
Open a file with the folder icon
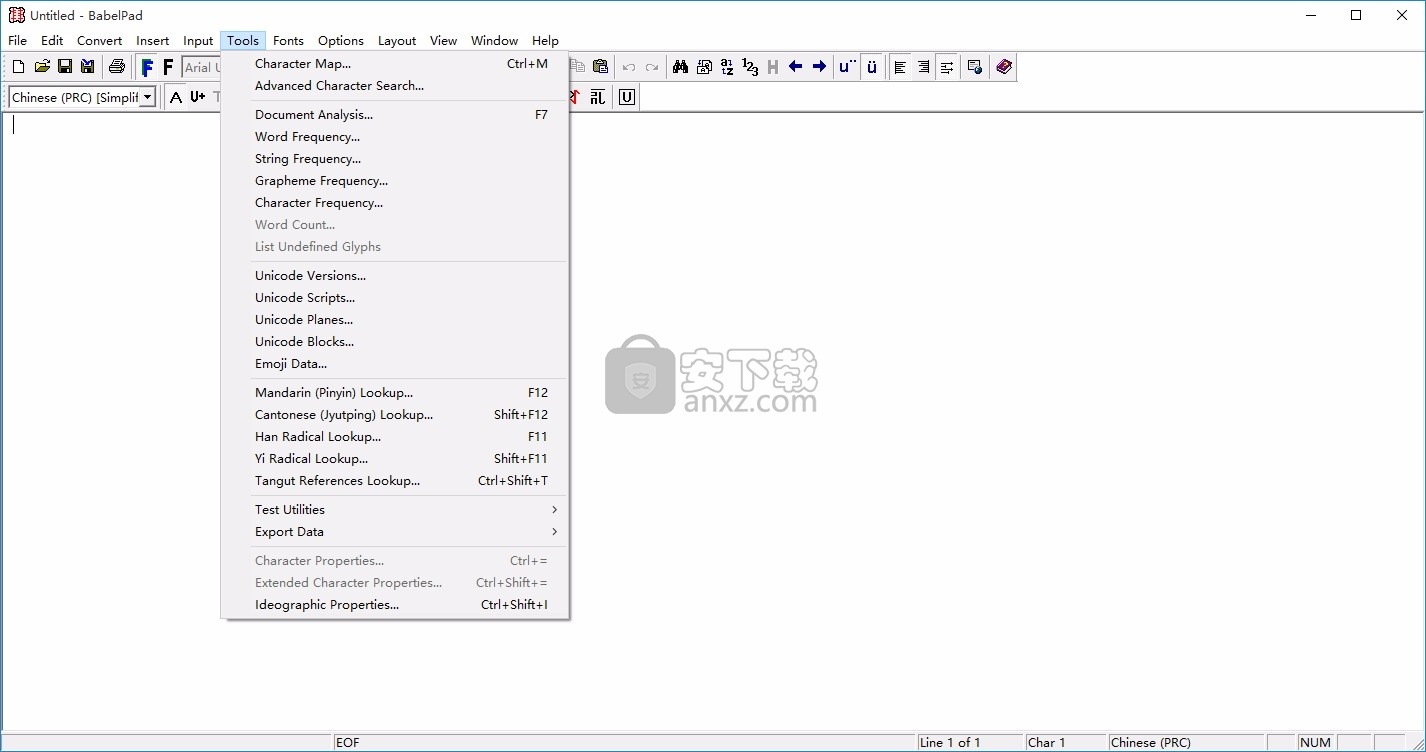42,67
